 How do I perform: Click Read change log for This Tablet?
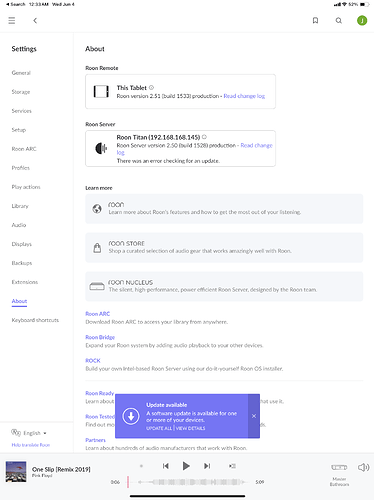pyautogui.click(x=244, y=96)
